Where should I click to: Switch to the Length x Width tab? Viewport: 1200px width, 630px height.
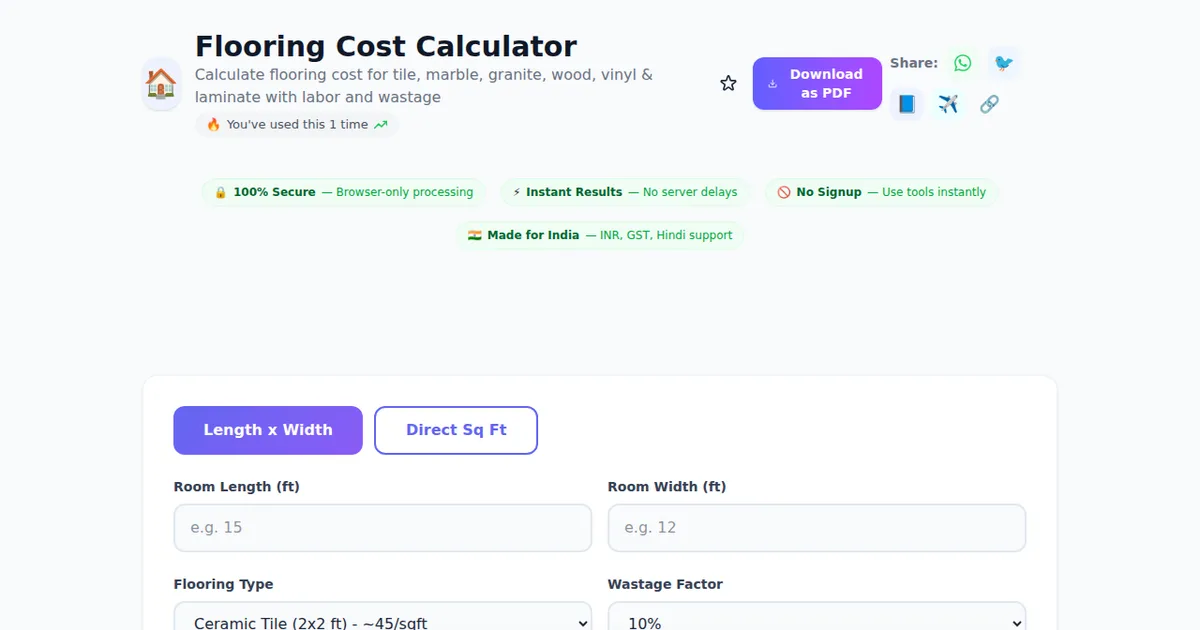point(268,430)
